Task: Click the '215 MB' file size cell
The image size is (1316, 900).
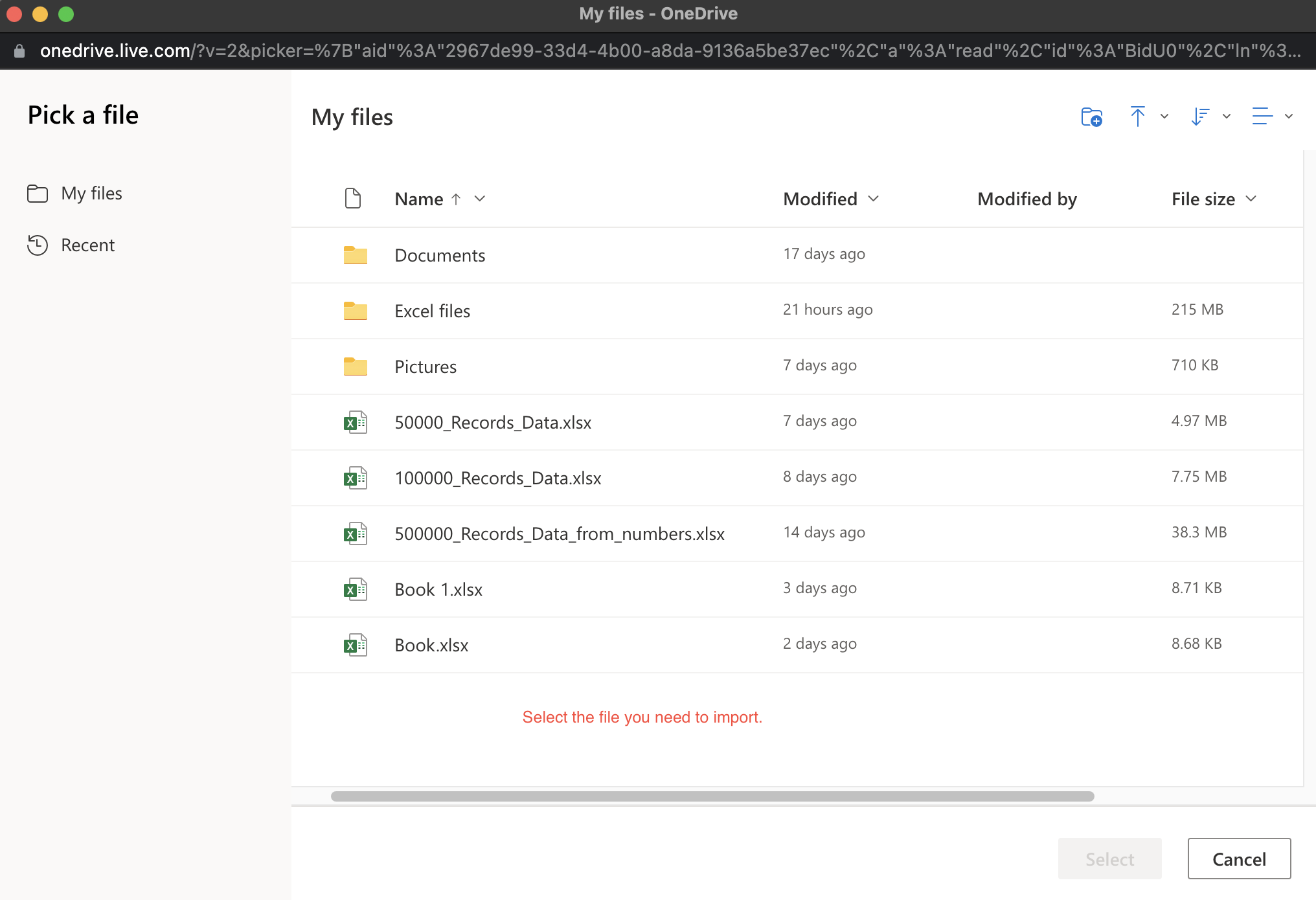Action: 1197,309
